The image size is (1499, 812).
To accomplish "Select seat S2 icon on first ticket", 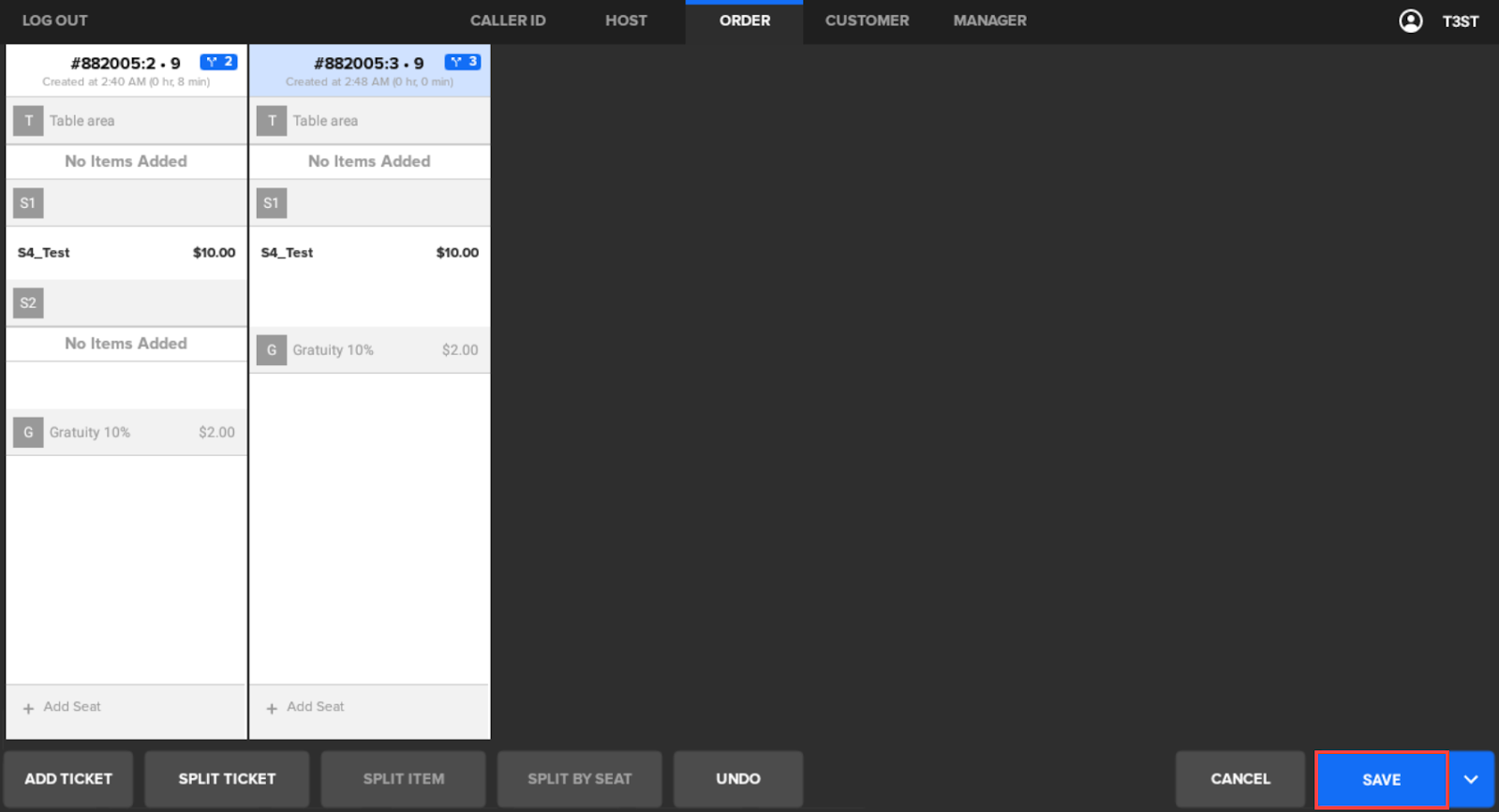I will 28,303.
